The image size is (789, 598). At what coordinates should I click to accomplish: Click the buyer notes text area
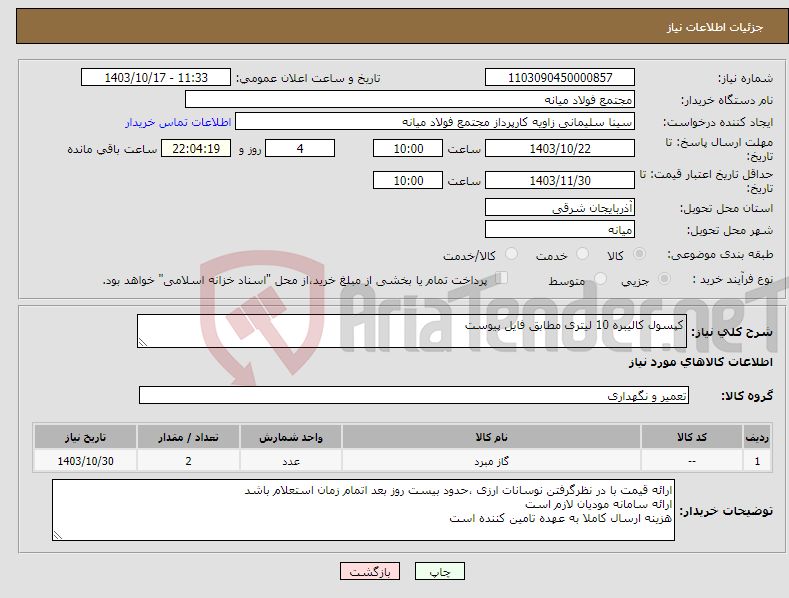363,510
